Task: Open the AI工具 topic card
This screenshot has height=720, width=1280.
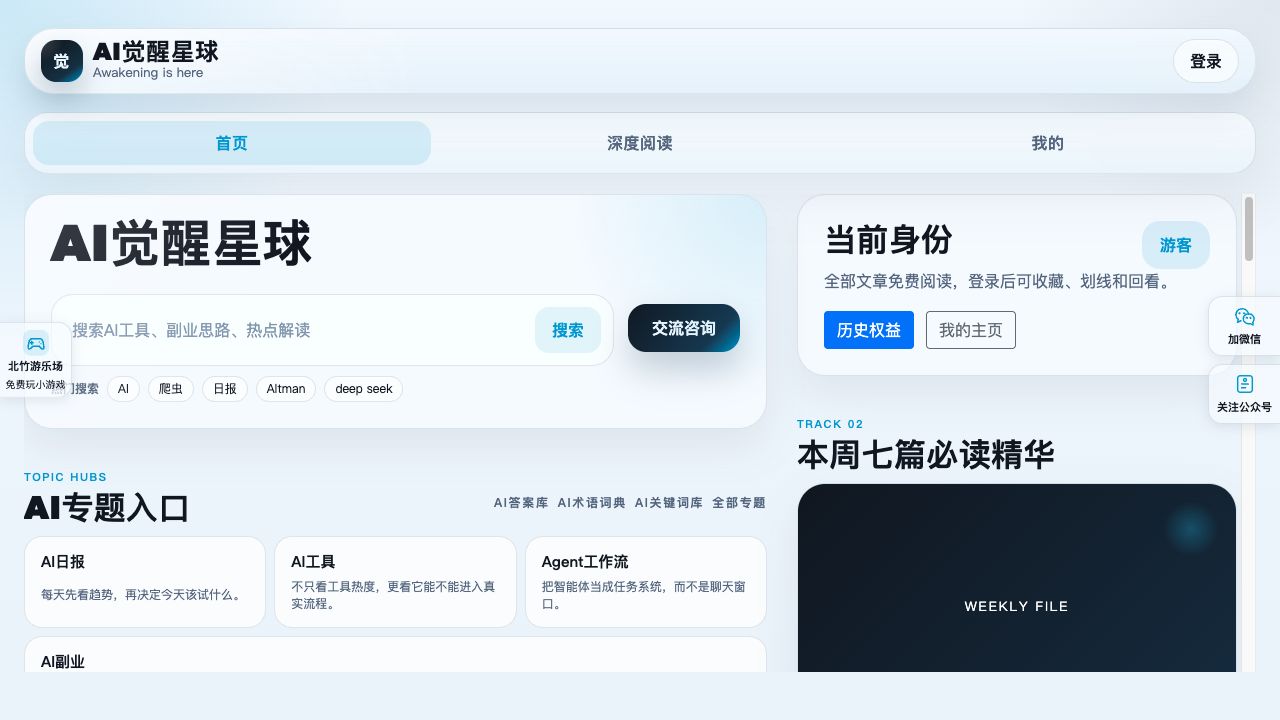Action: pos(396,582)
